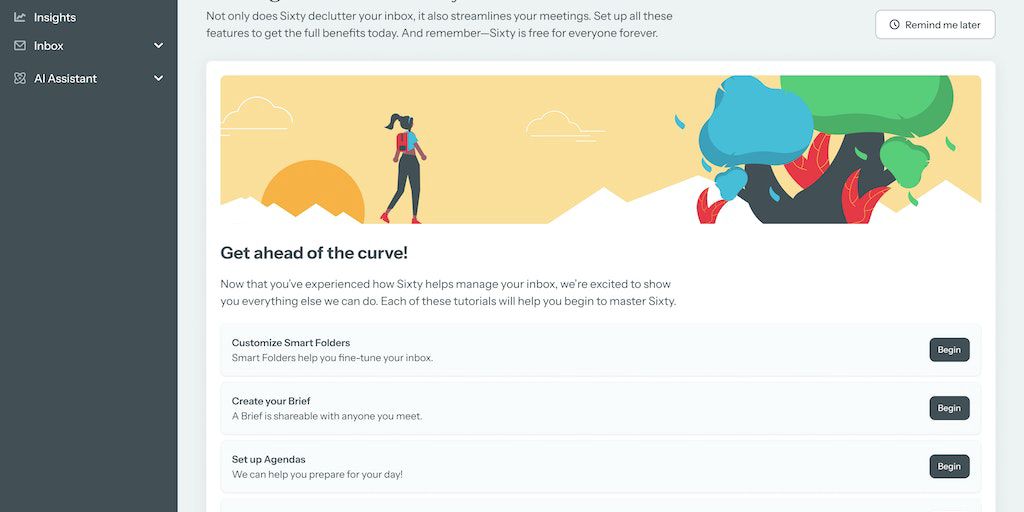Click the Get ahead of the curve heading
The height and width of the screenshot is (512, 1024).
pyautogui.click(x=314, y=253)
